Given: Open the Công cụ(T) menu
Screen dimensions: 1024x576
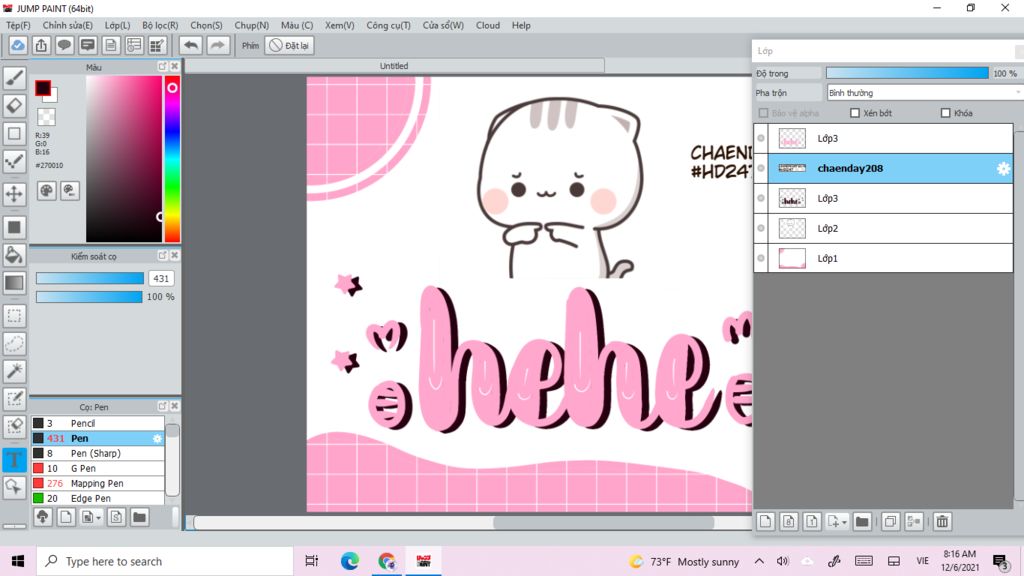Looking at the screenshot, I should tap(389, 25).
